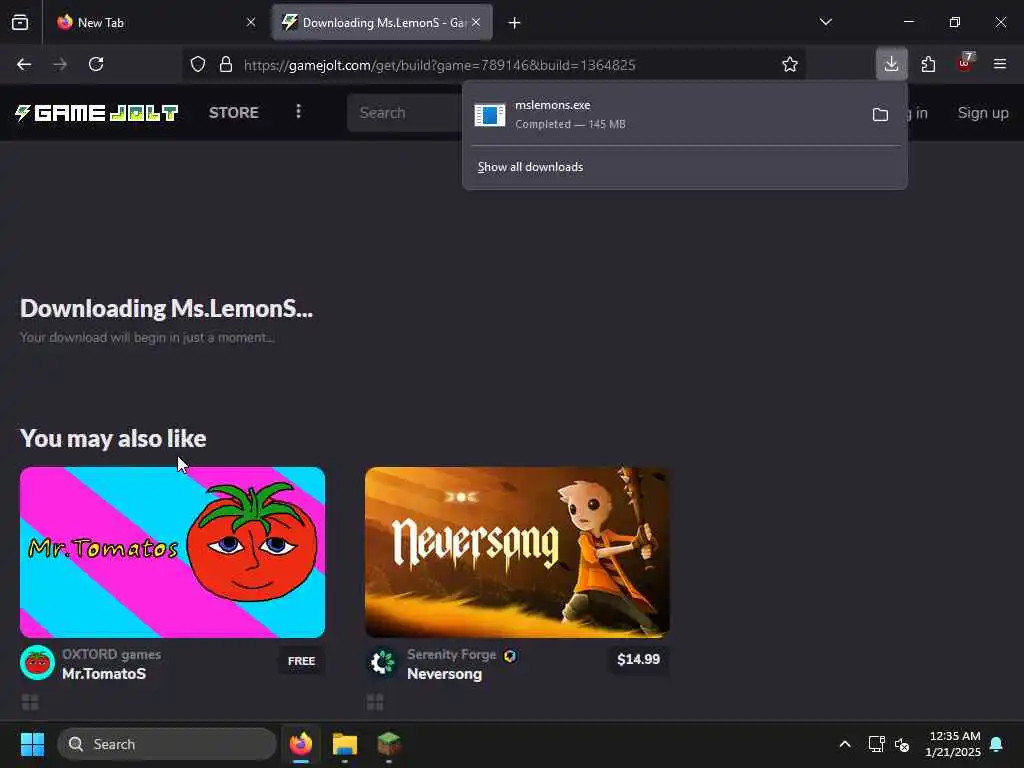Open the Serenity Forge avatar

click(x=382, y=663)
